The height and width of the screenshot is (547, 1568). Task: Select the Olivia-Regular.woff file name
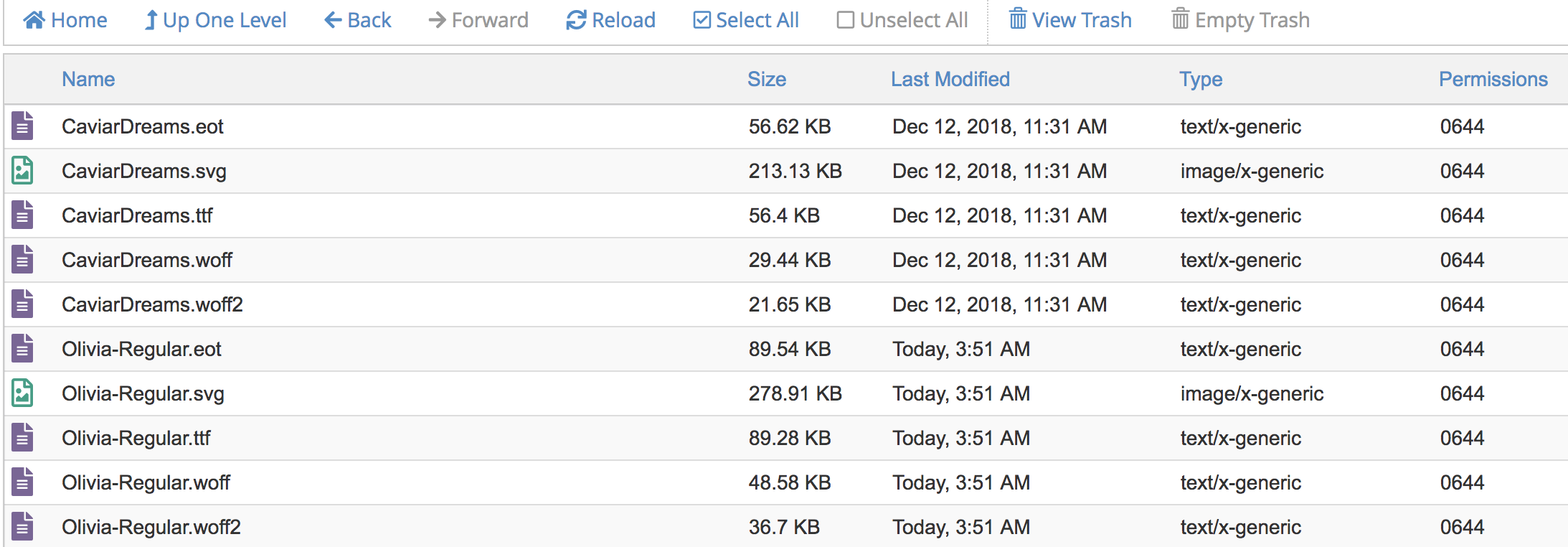pyautogui.click(x=146, y=483)
